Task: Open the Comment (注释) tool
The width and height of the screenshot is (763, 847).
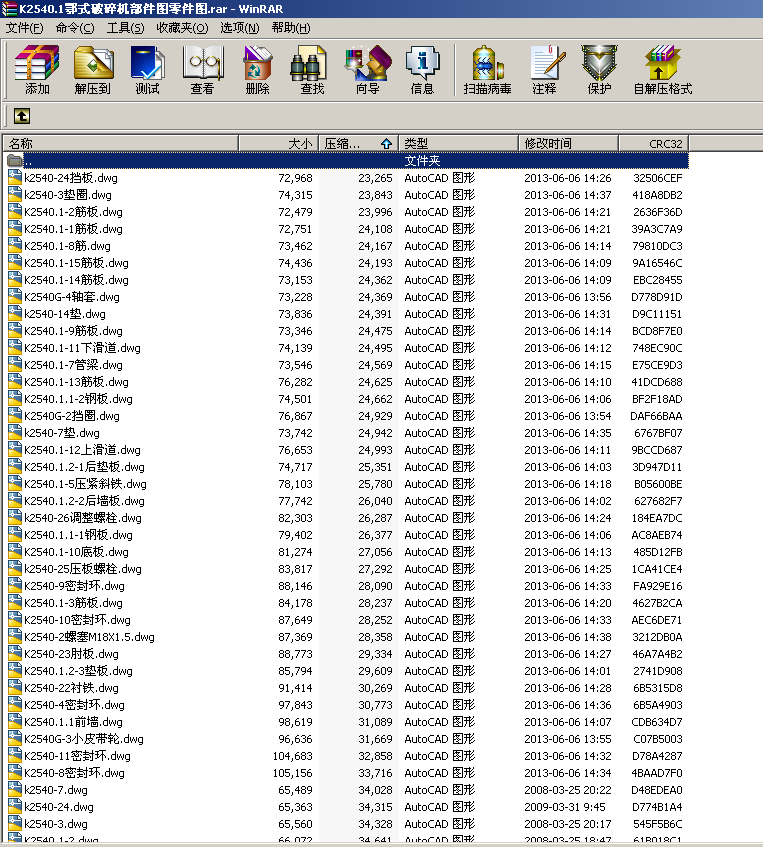Action: tap(545, 69)
